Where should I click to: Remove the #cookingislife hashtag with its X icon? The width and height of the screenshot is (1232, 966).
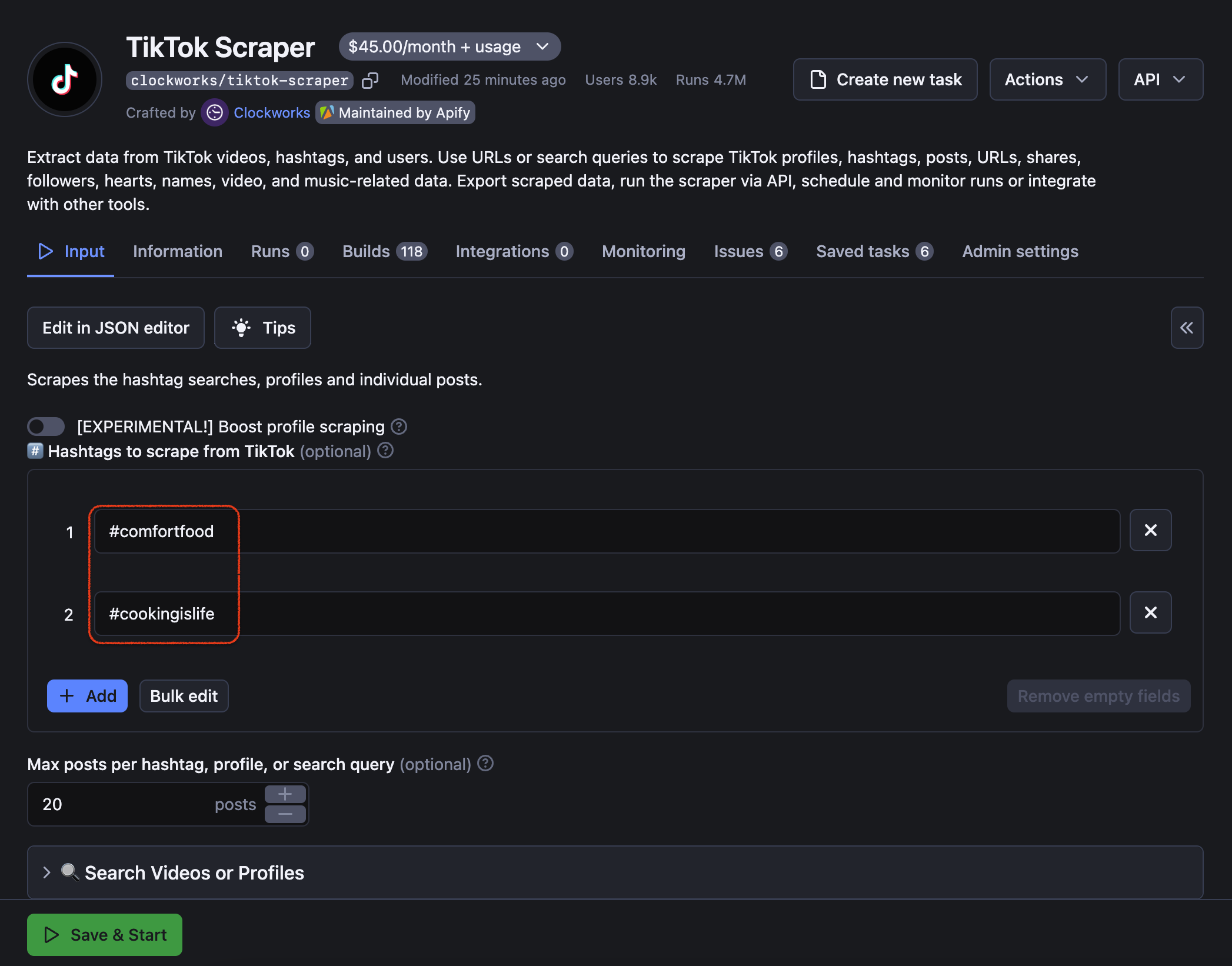pos(1150,612)
